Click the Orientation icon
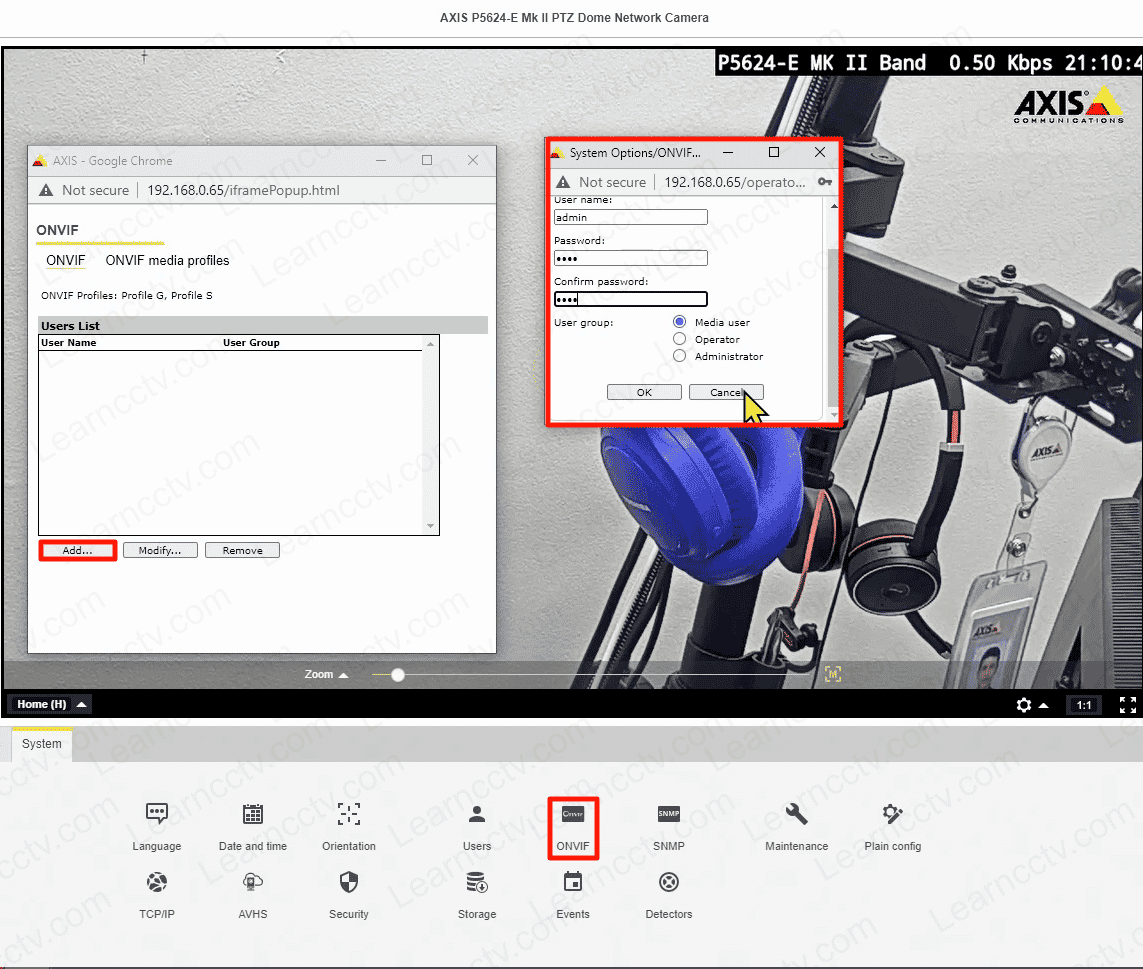Viewport: 1143px width, 969px height. [x=348, y=814]
